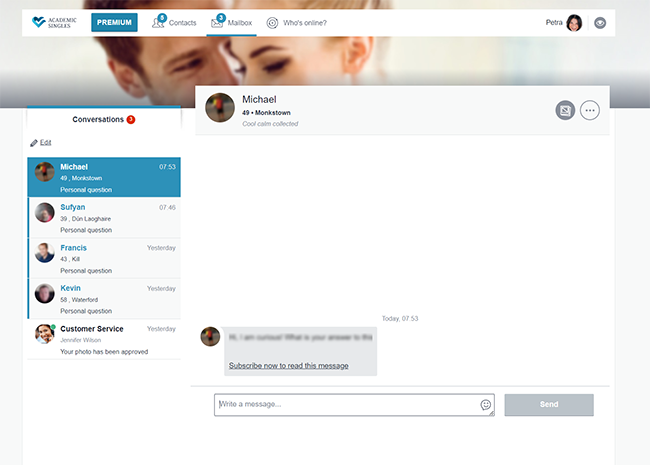Image resolution: width=650 pixels, height=465 pixels.
Task: Open the more options ellipsis menu
Action: click(589, 110)
